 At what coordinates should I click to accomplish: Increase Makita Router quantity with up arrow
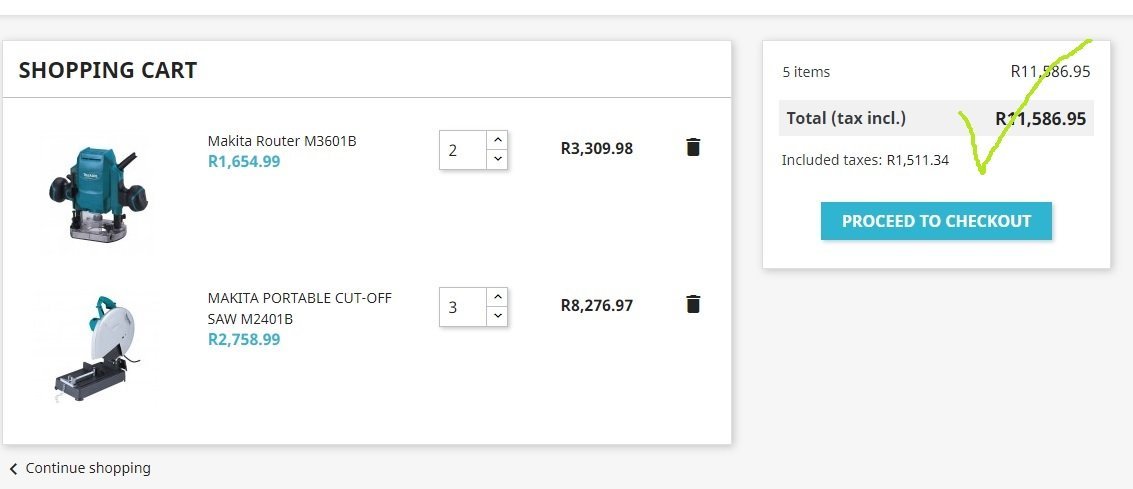point(497,139)
